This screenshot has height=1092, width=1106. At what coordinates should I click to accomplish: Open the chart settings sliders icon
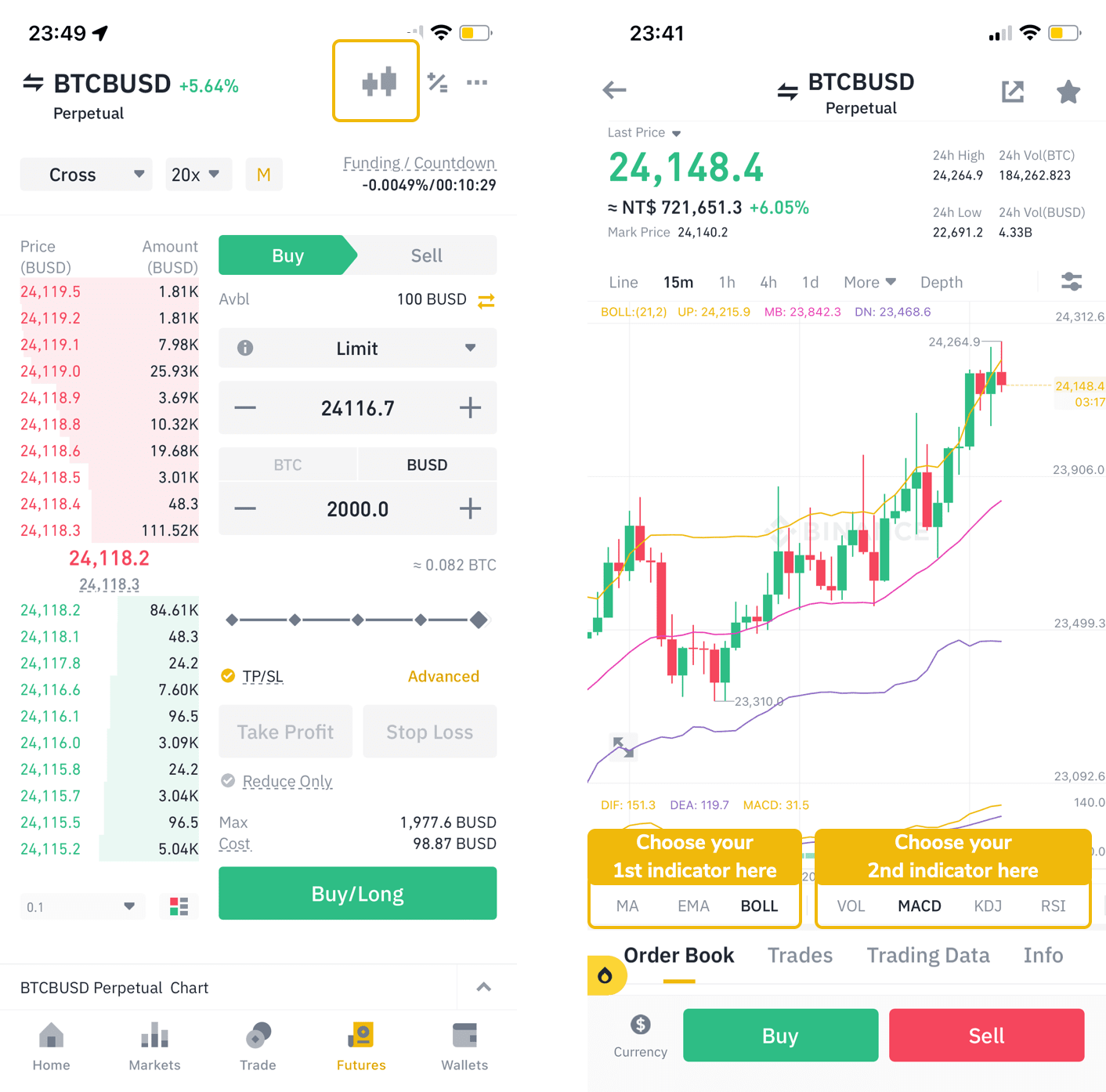click(1072, 282)
